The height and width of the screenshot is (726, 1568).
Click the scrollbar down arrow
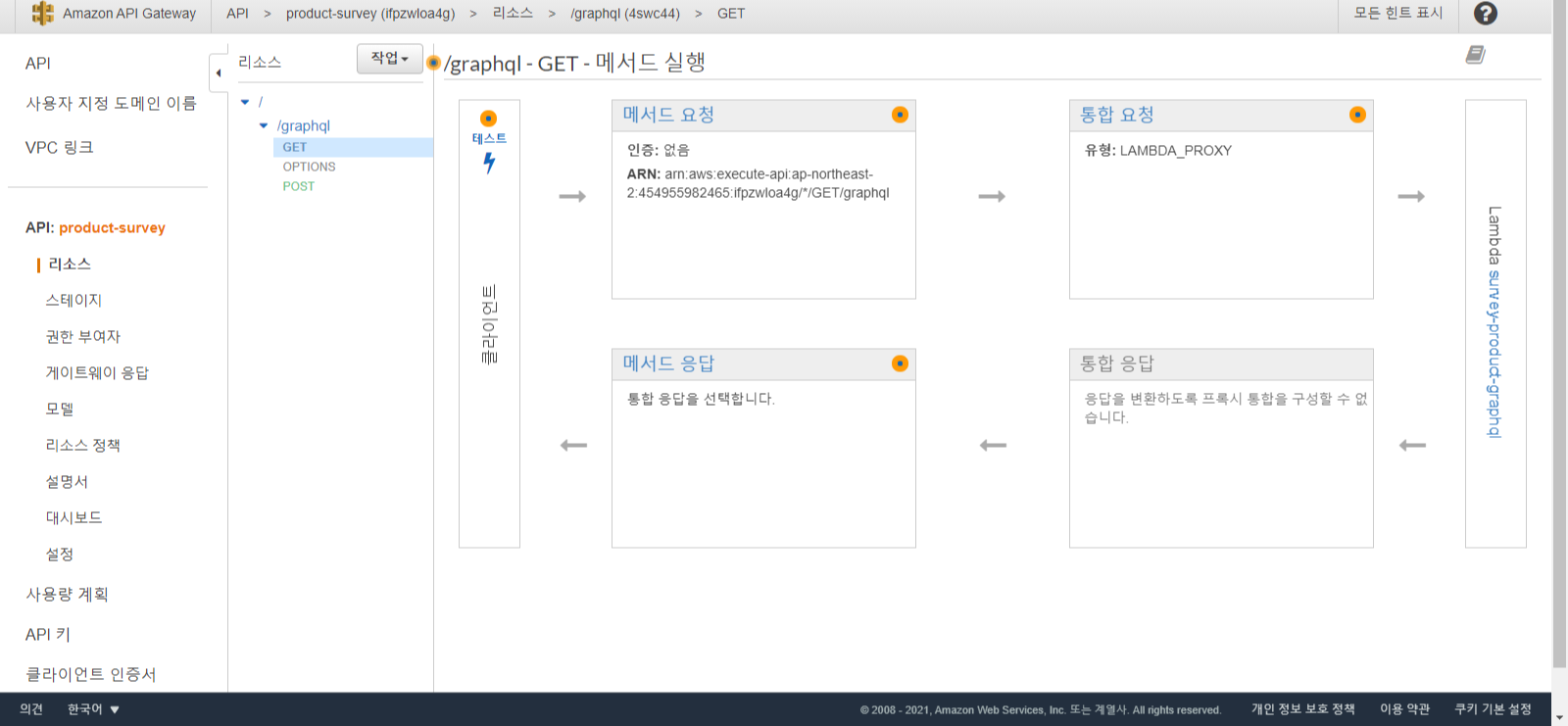pyautogui.click(x=1560, y=717)
